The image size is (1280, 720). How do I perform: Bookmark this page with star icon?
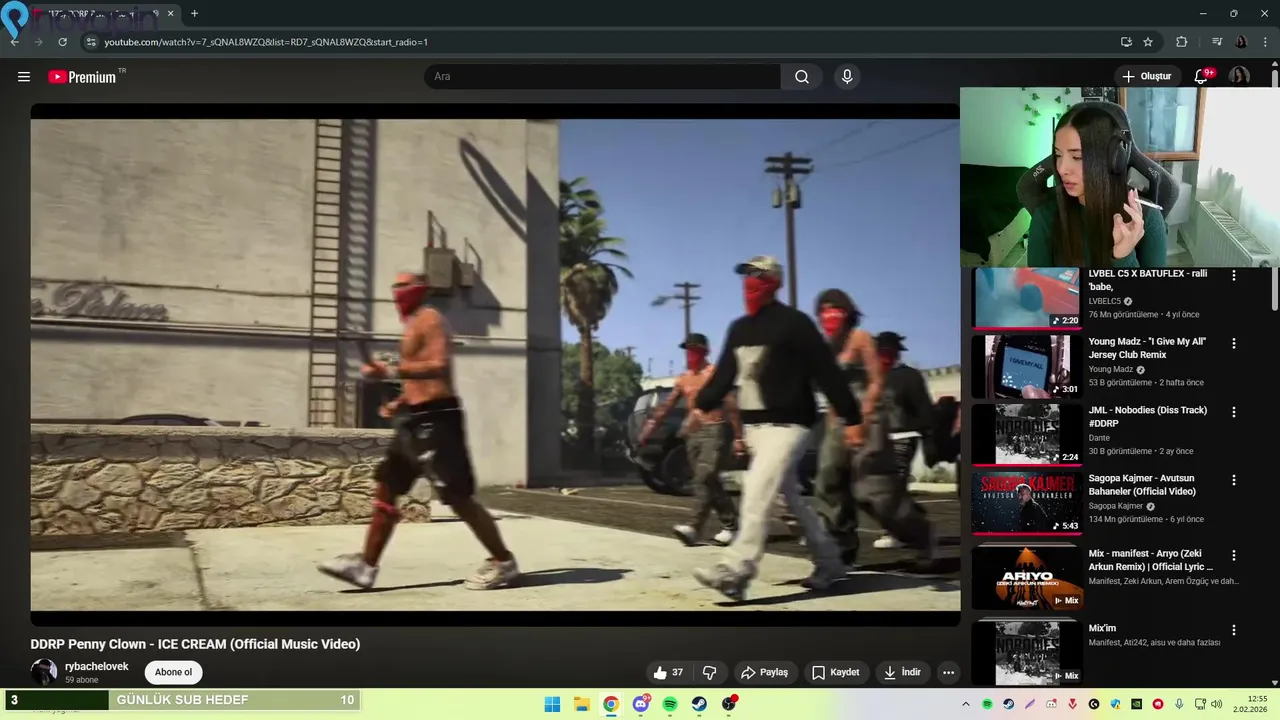coord(1148,42)
